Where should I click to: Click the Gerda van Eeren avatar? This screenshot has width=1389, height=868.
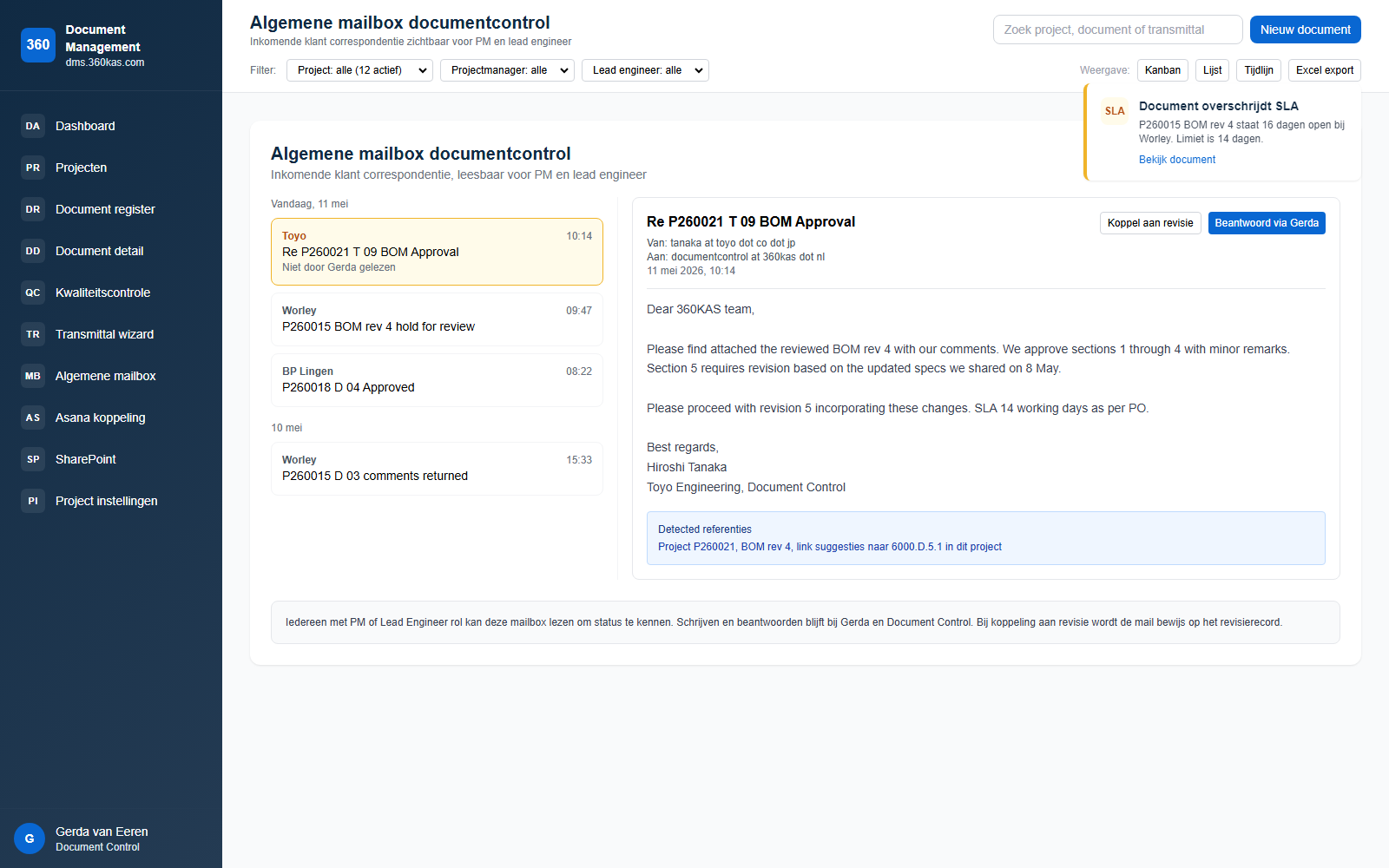click(30, 838)
